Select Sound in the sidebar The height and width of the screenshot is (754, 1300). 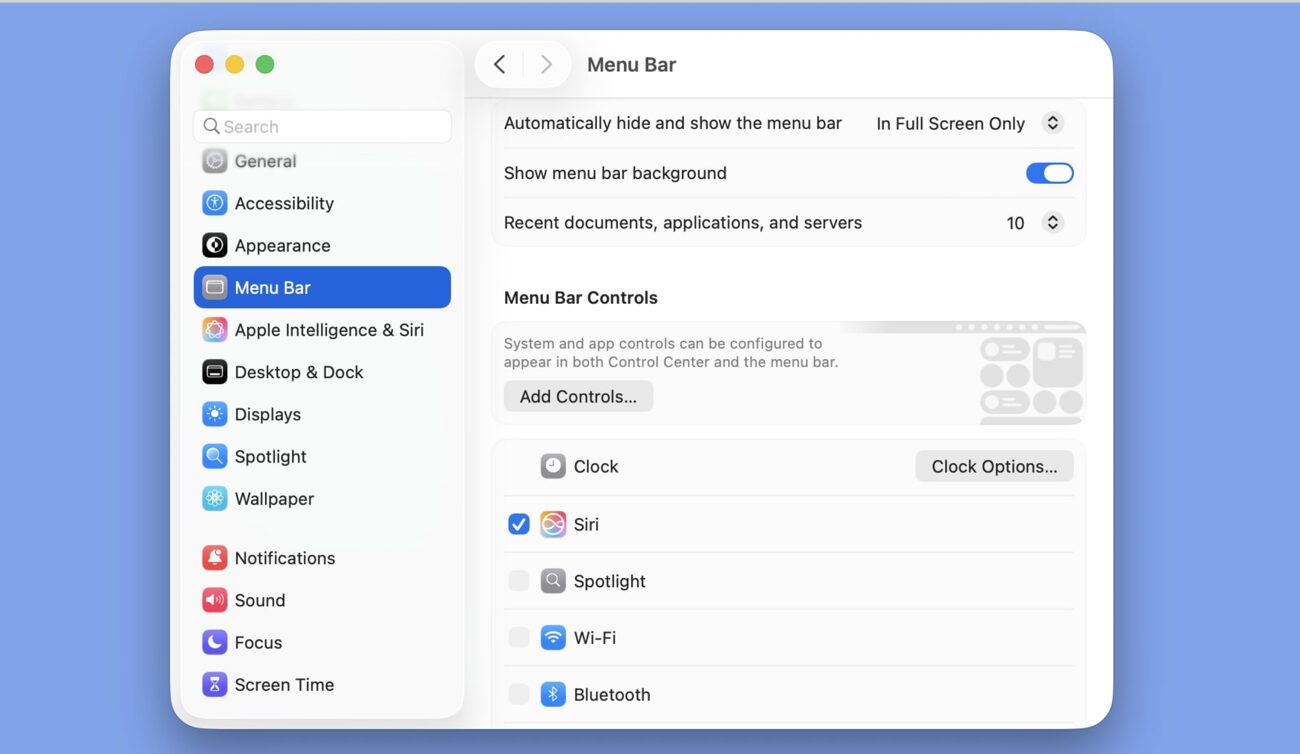[259, 600]
